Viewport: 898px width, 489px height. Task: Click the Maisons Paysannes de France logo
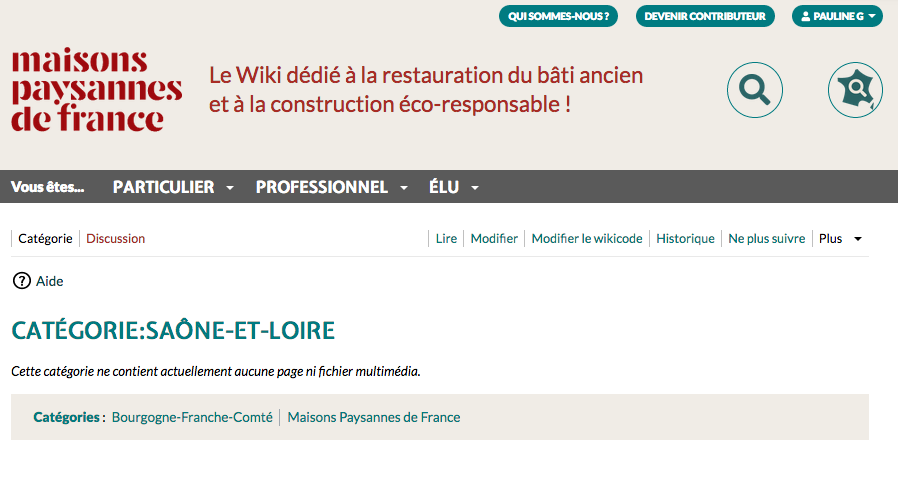(97, 91)
